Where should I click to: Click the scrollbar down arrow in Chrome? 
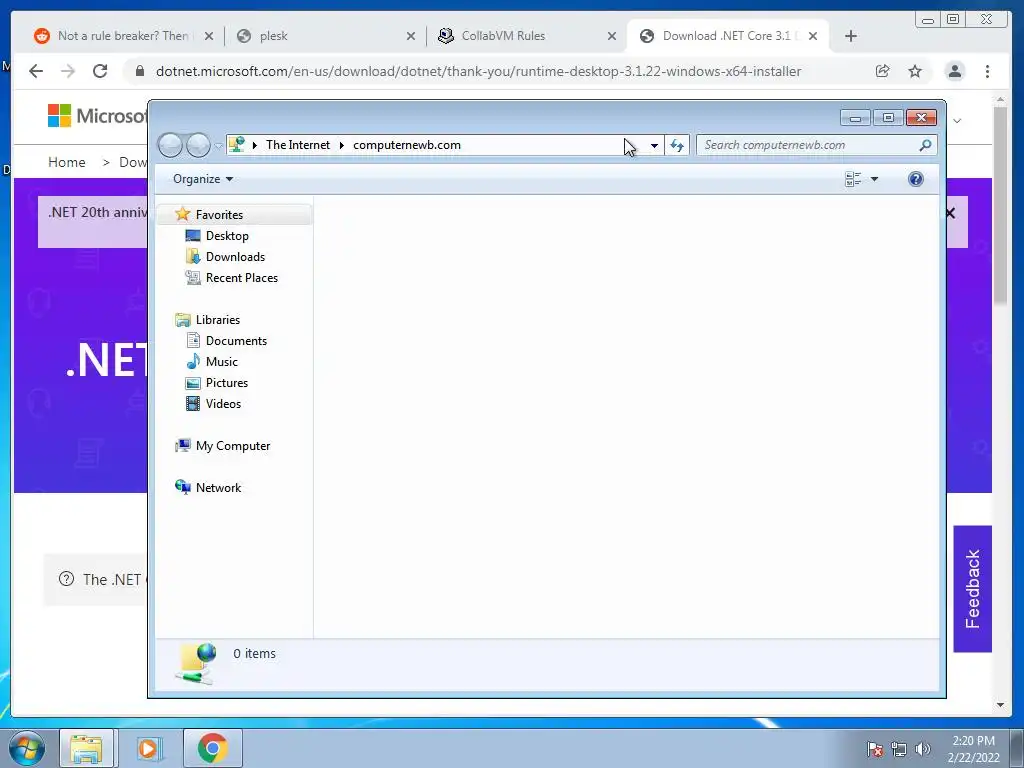(1000, 705)
